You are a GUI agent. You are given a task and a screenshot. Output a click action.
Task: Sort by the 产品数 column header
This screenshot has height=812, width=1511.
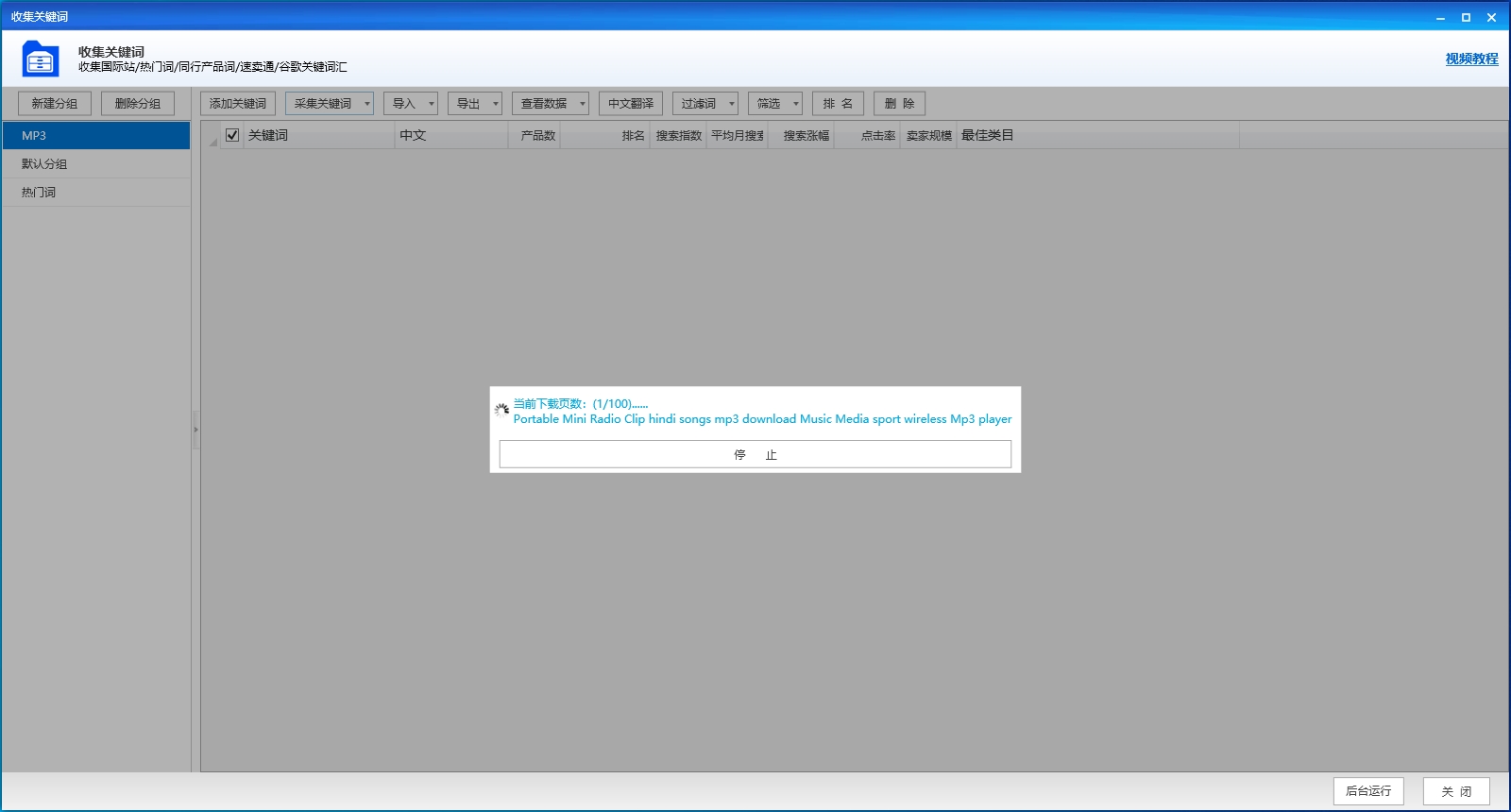point(534,135)
